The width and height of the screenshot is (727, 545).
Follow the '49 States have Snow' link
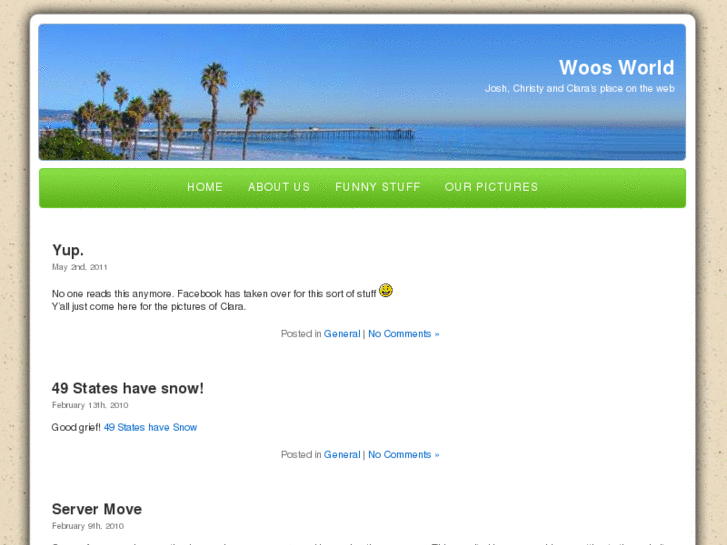click(x=150, y=427)
